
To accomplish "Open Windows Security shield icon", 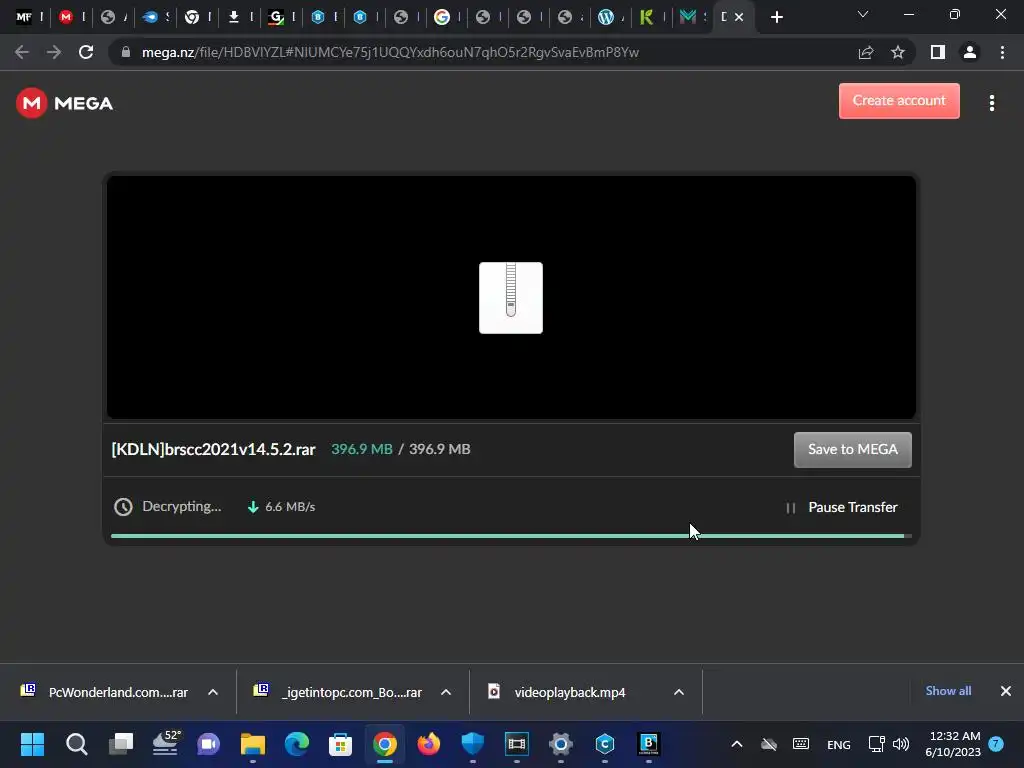I will coord(472,744).
